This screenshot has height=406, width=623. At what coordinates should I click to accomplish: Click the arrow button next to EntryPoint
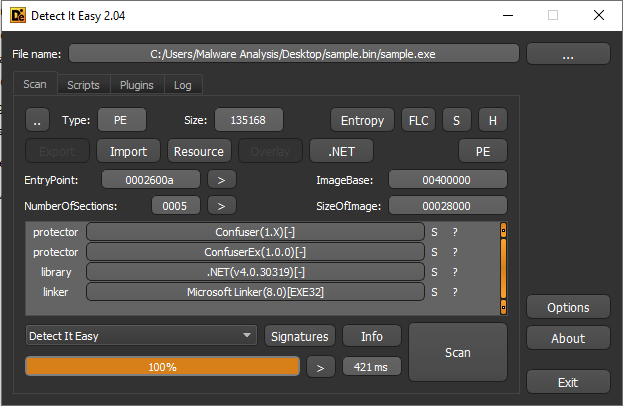pyautogui.click(x=222, y=180)
